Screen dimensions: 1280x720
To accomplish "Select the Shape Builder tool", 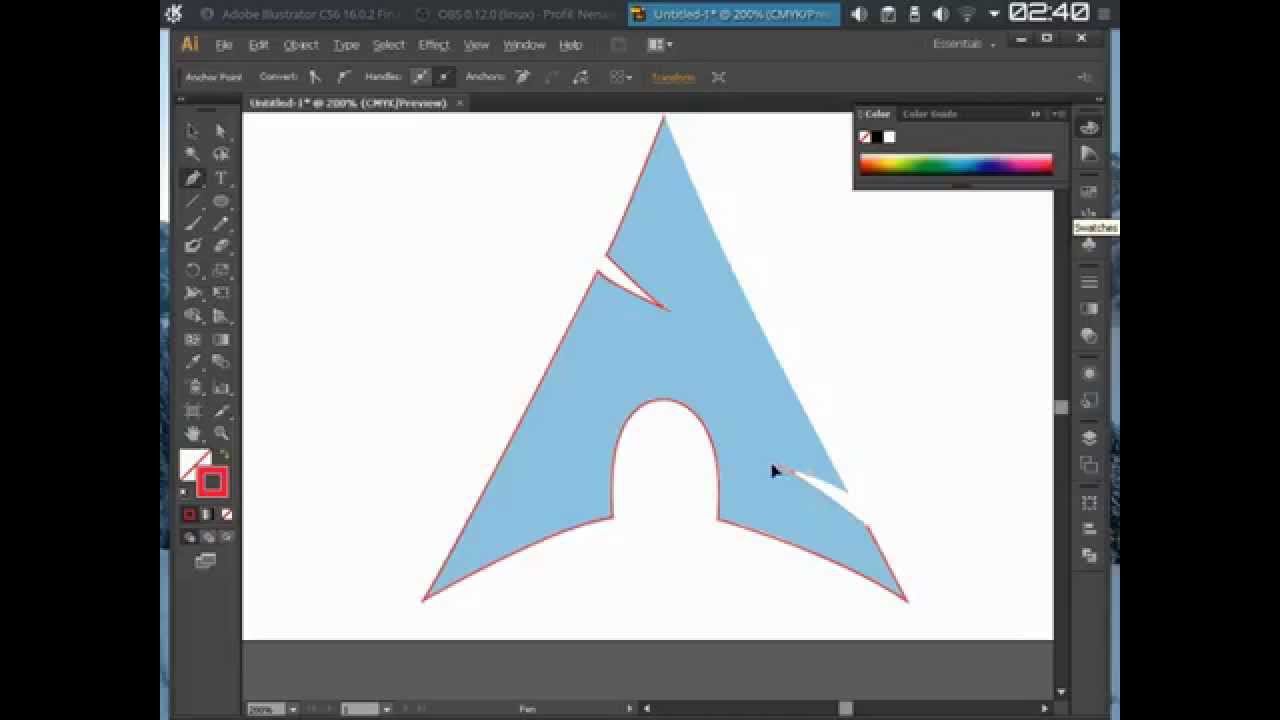I will tap(192, 316).
